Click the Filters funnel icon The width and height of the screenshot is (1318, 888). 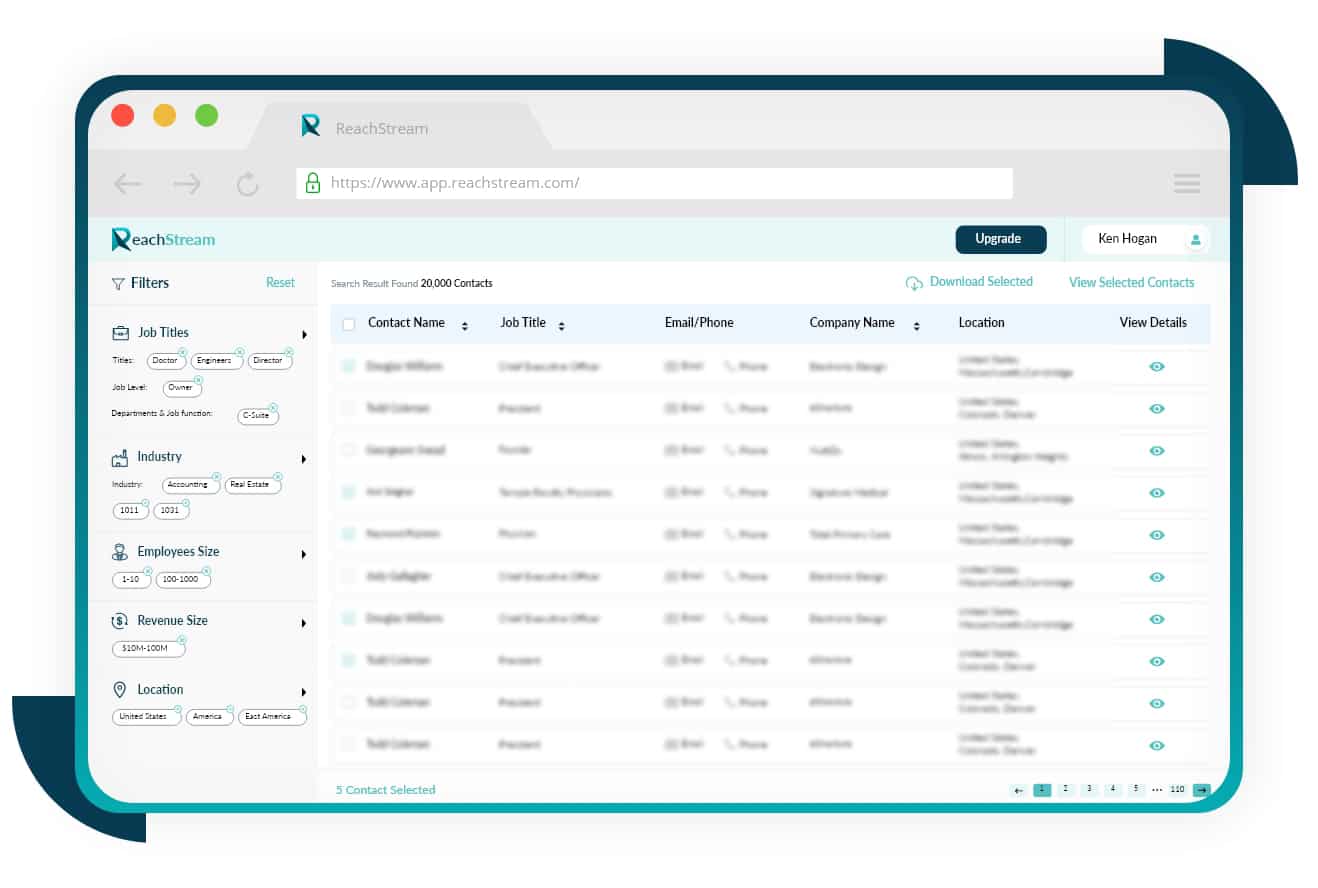click(x=118, y=284)
